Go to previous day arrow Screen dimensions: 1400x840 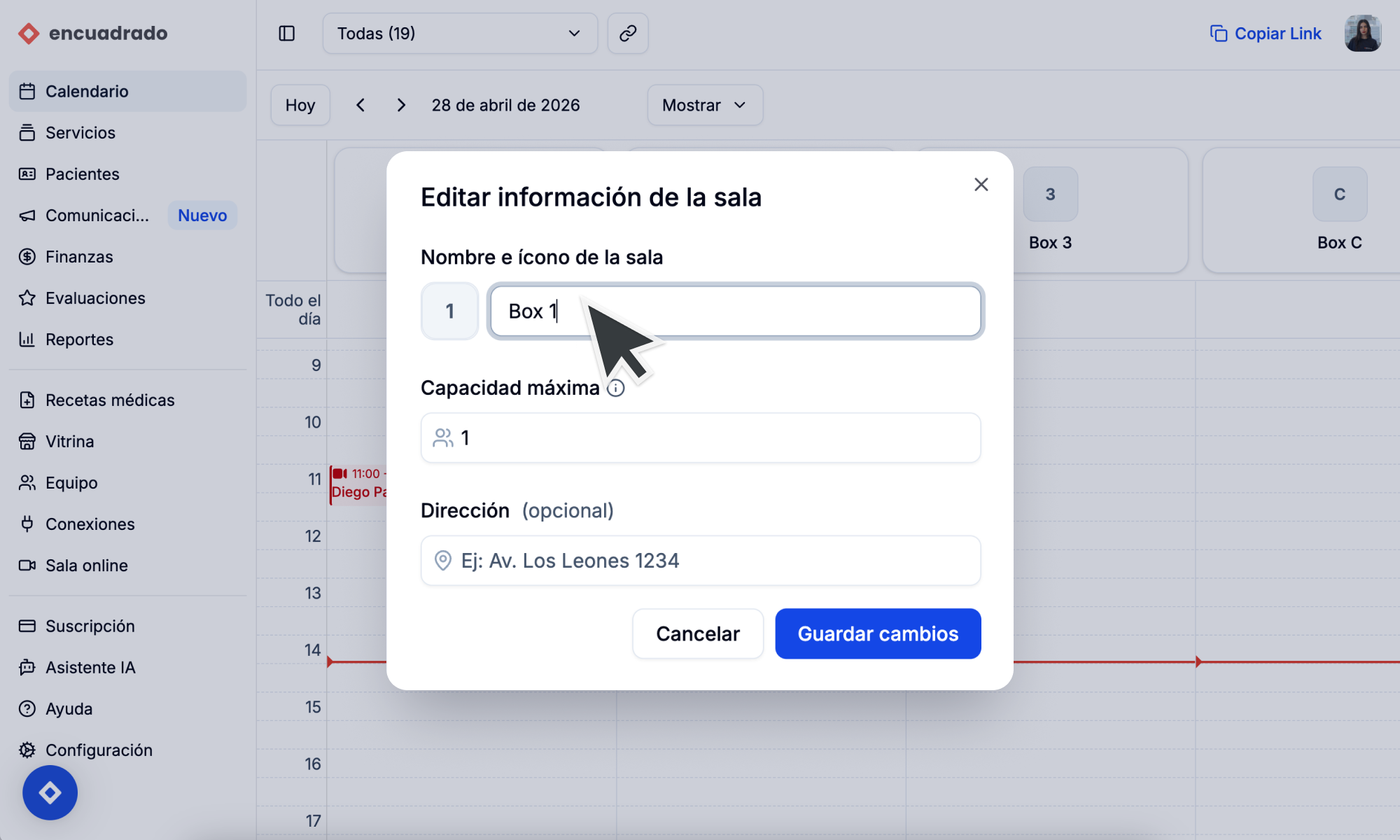360,105
